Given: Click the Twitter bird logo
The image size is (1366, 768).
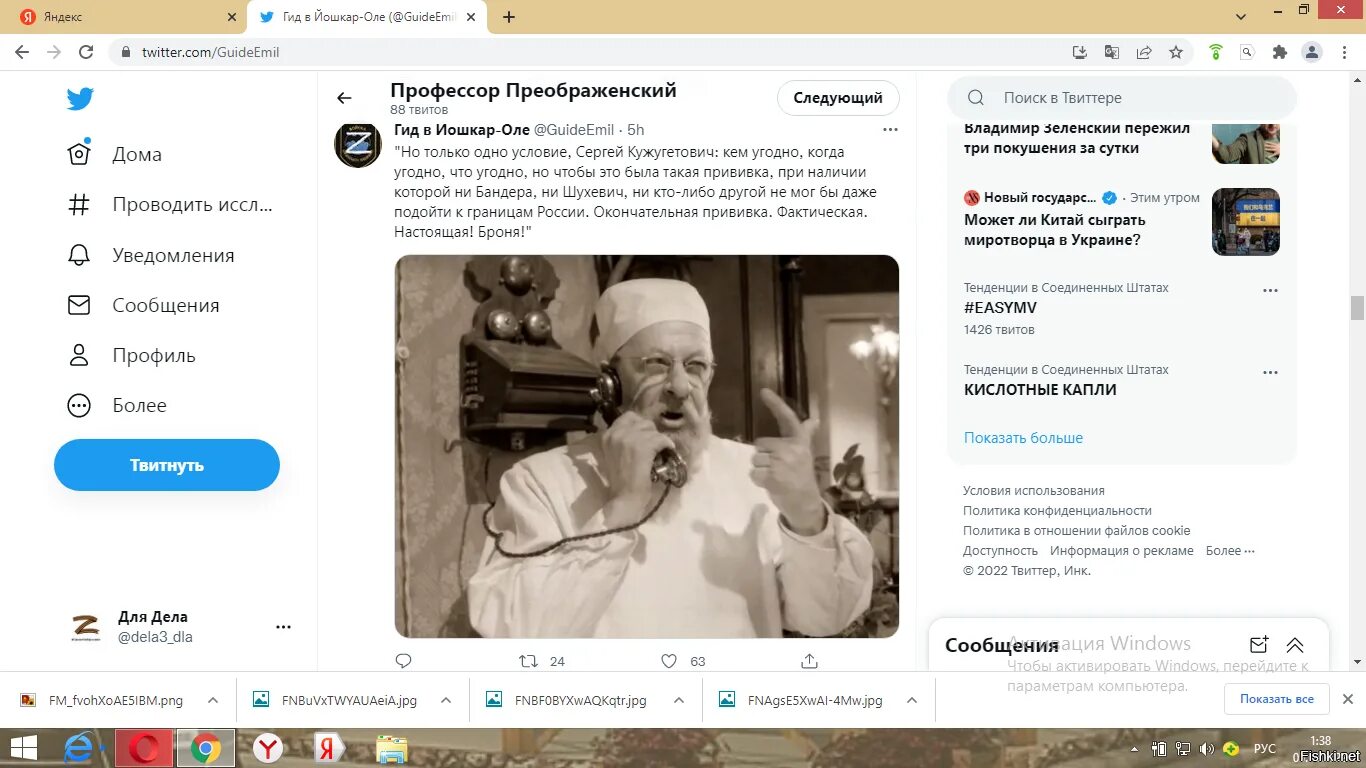Looking at the screenshot, I should coord(80,98).
